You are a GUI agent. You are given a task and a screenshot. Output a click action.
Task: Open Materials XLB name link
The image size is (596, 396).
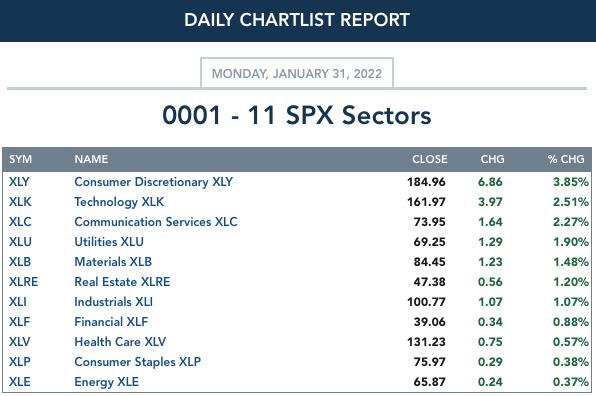coord(113,262)
